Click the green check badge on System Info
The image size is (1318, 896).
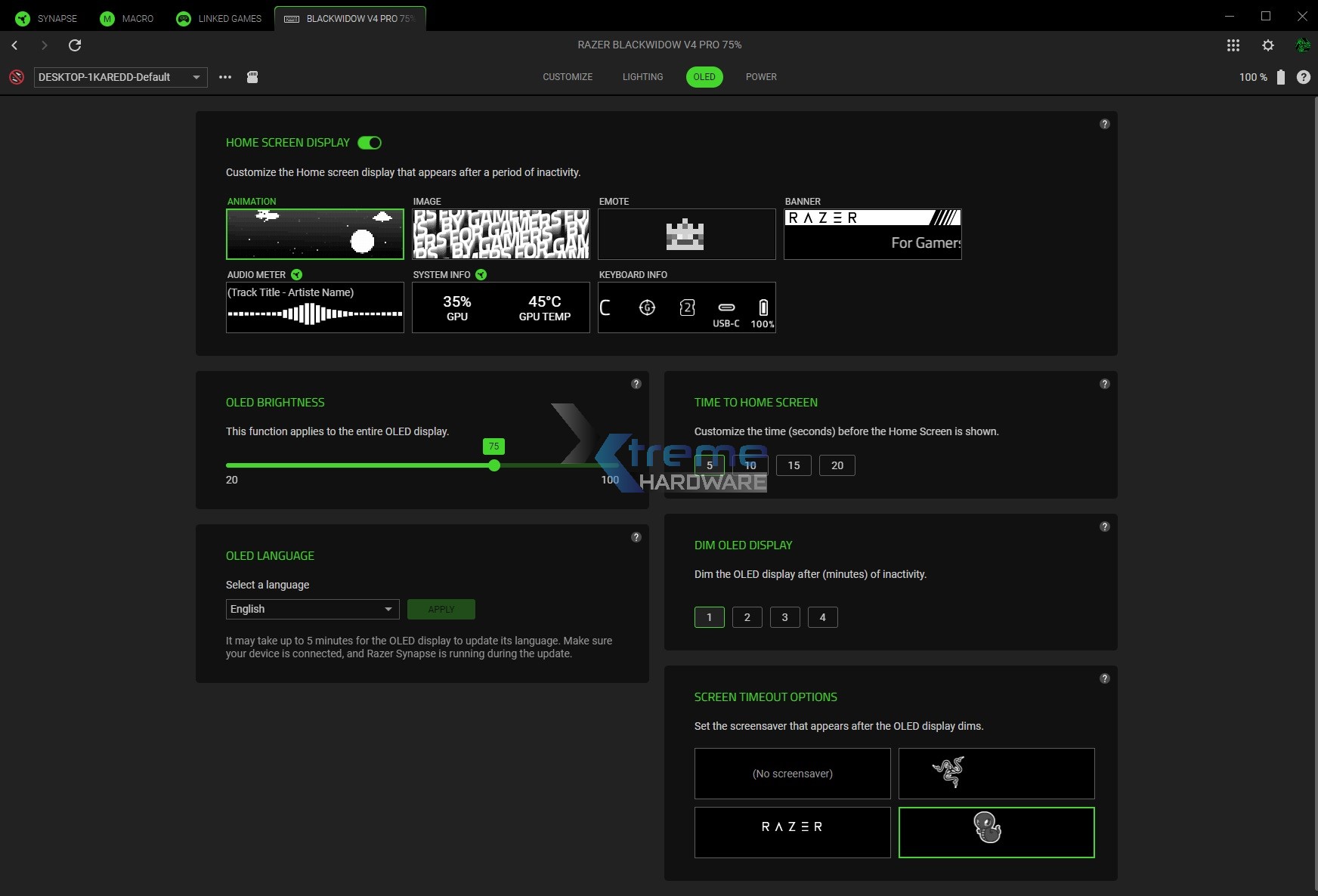pos(481,274)
